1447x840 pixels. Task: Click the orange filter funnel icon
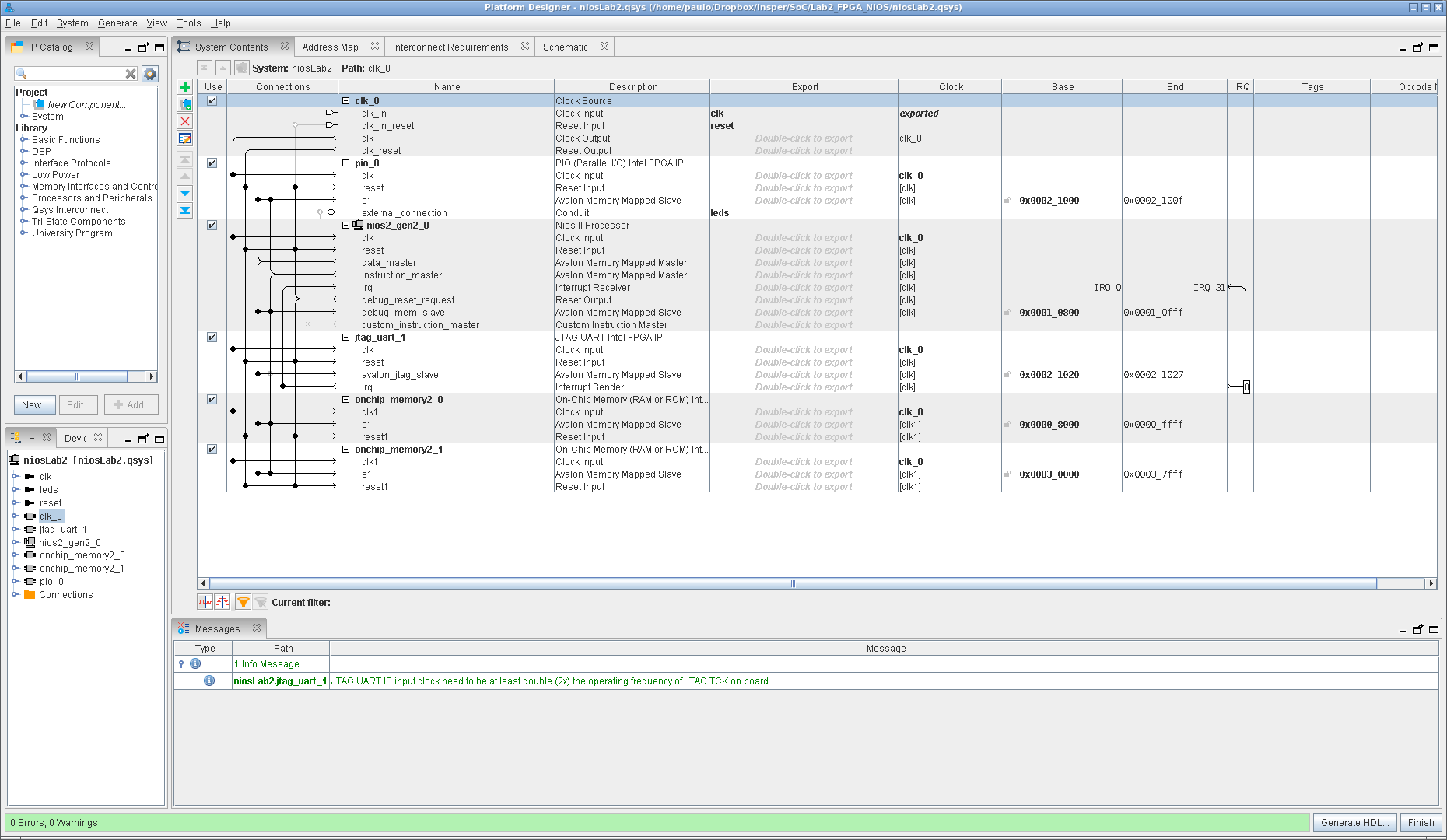[243, 602]
